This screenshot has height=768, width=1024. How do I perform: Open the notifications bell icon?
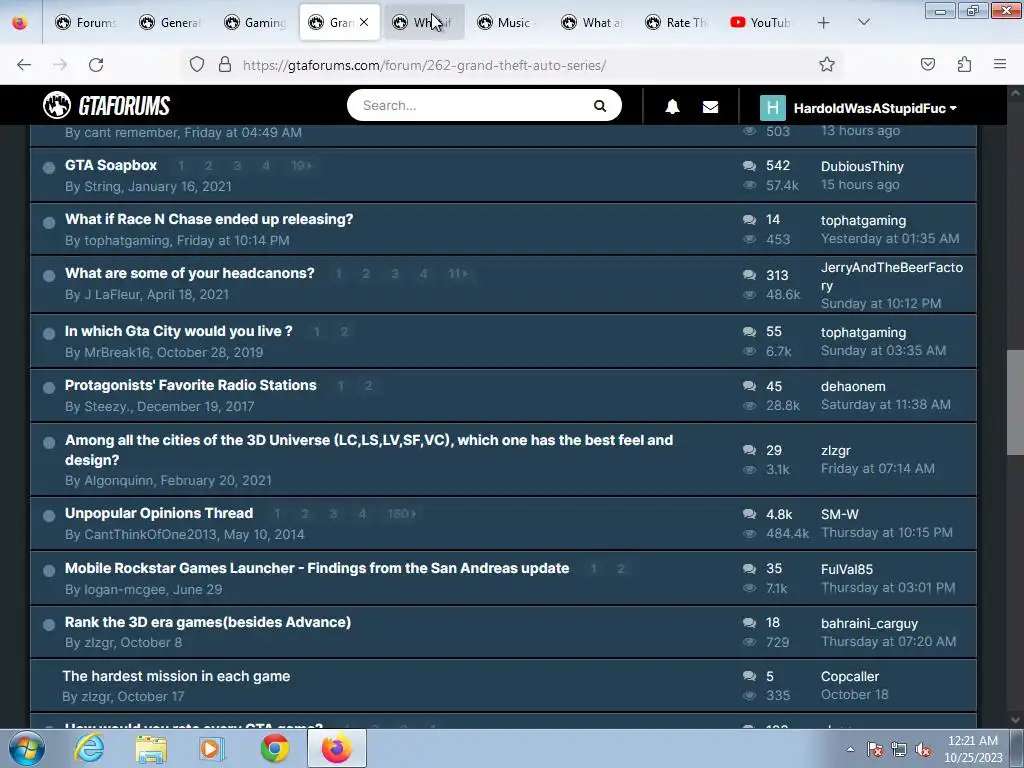672,107
